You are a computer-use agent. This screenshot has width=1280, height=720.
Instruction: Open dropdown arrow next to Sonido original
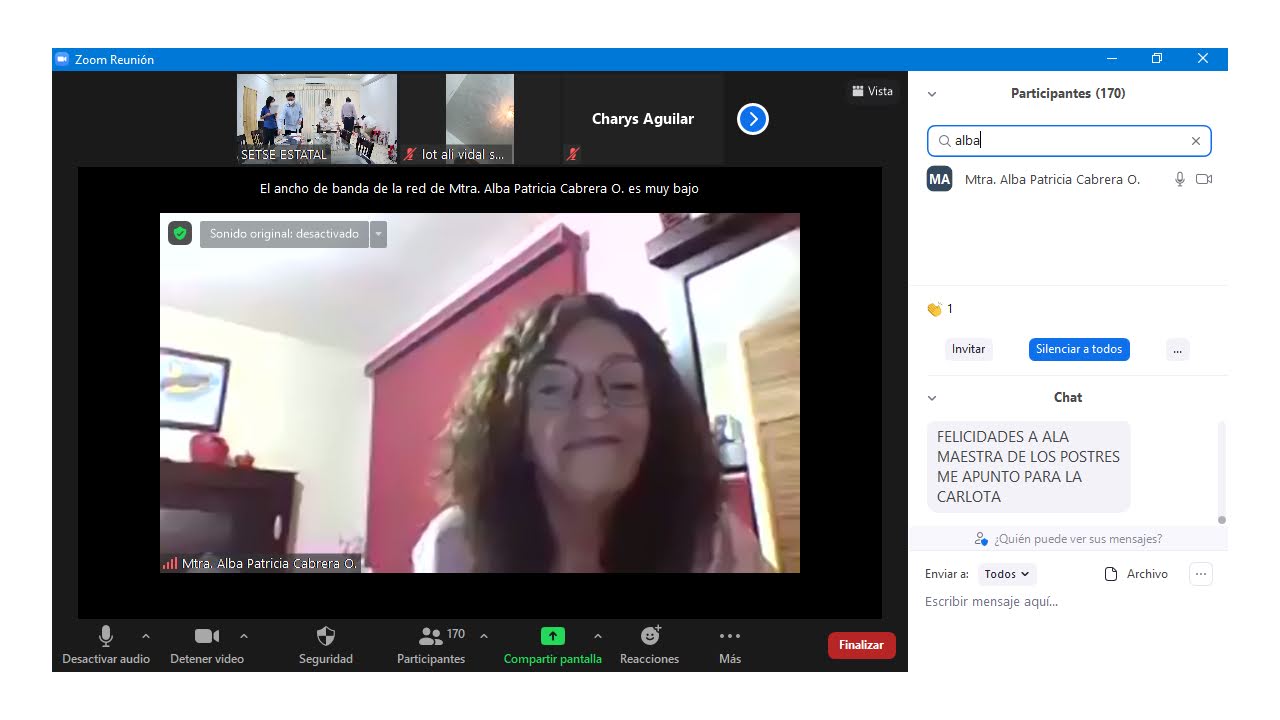tap(378, 234)
